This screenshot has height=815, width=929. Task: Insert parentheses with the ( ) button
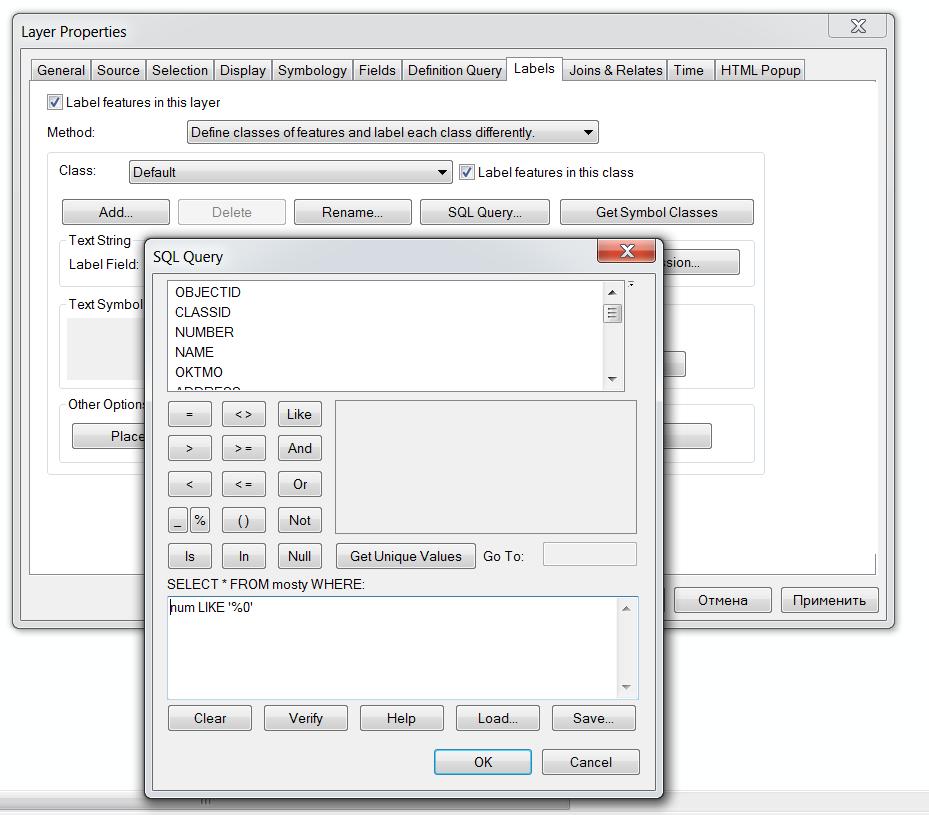tap(244, 520)
